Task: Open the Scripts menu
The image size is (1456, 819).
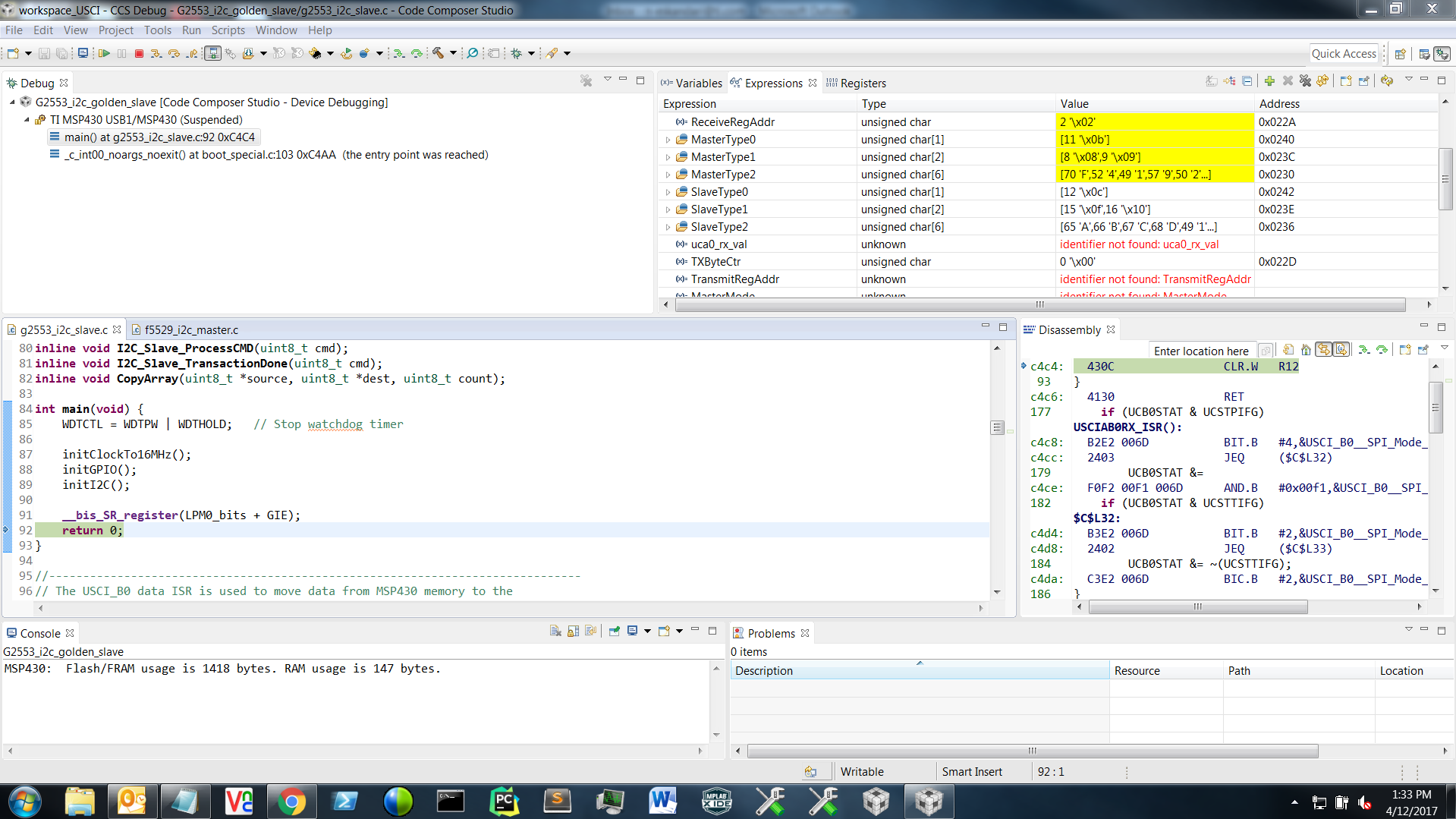Action: [x=228, y=30]
